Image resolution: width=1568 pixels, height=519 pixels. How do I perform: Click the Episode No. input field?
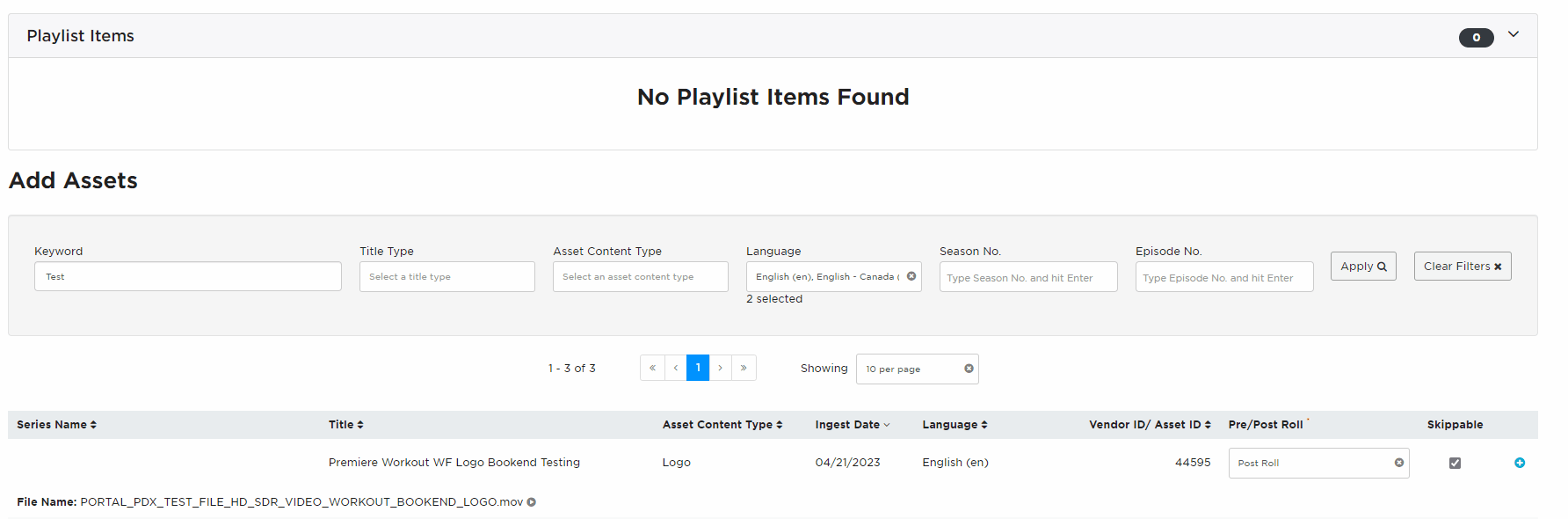click(x=1224, y=277)
